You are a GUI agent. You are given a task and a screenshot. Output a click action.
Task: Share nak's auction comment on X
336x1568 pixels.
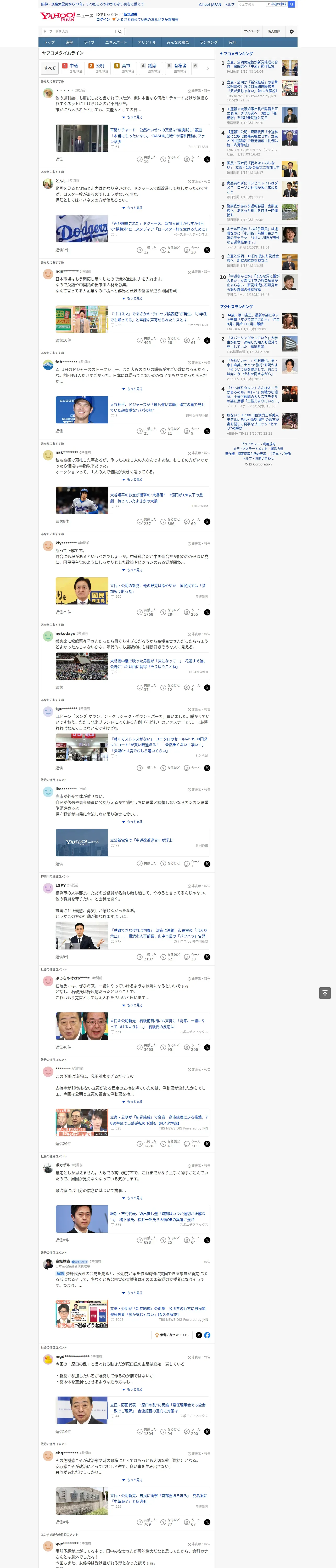[x=207, y=522]
